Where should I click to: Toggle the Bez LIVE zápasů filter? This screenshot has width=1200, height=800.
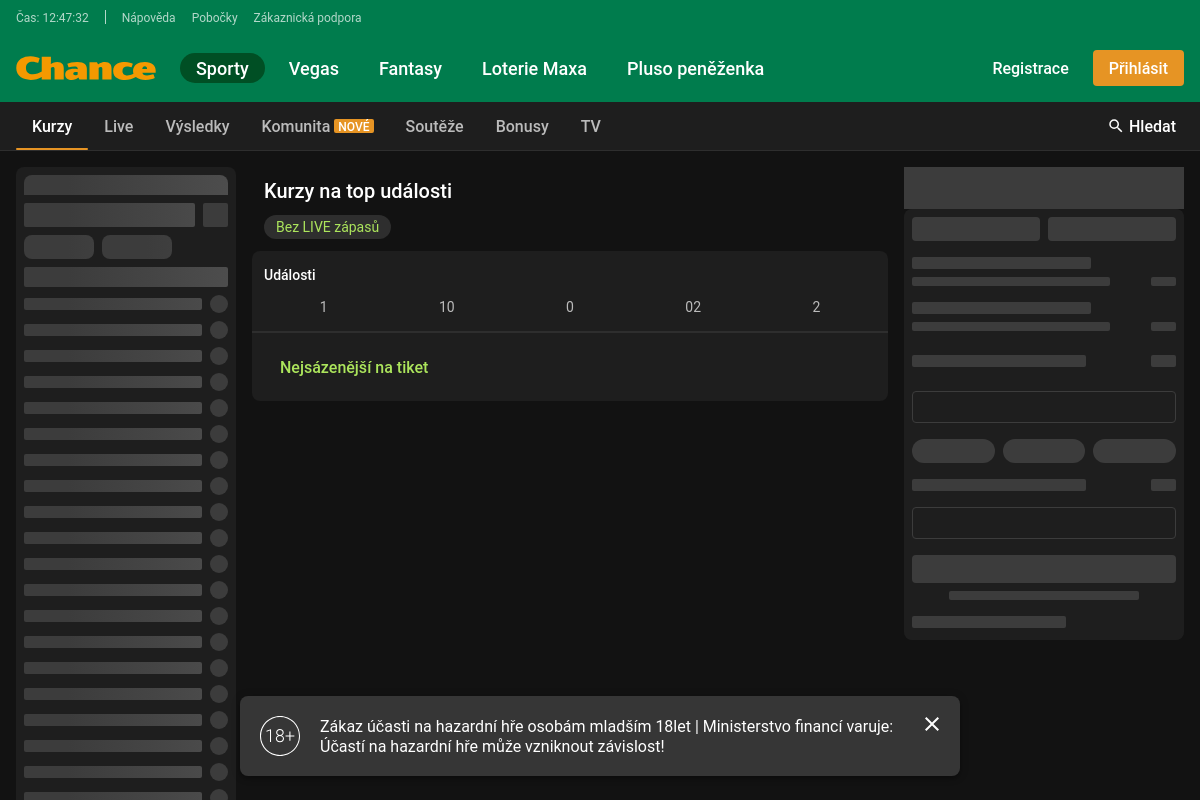pyautogui.click(x=327, y=227)
